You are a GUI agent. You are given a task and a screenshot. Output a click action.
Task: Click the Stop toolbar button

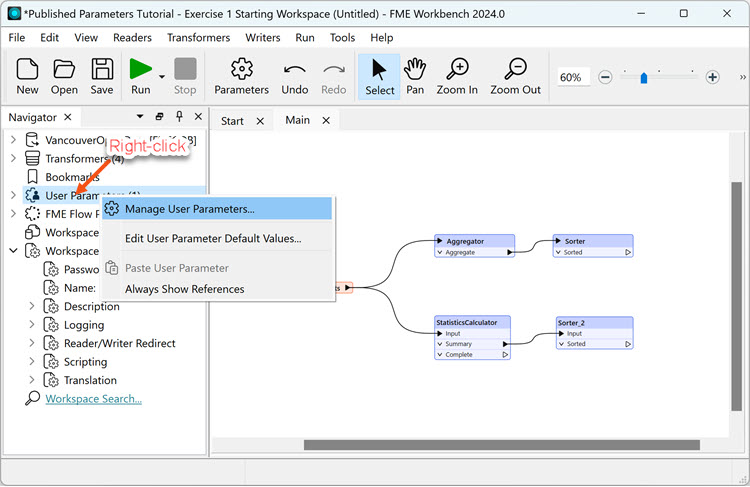pos(185,77)
